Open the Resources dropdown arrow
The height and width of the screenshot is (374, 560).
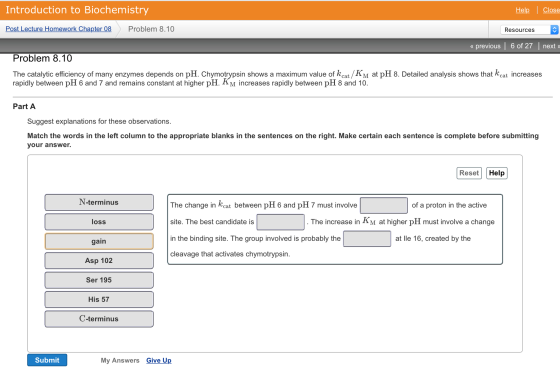pos(554,30)
